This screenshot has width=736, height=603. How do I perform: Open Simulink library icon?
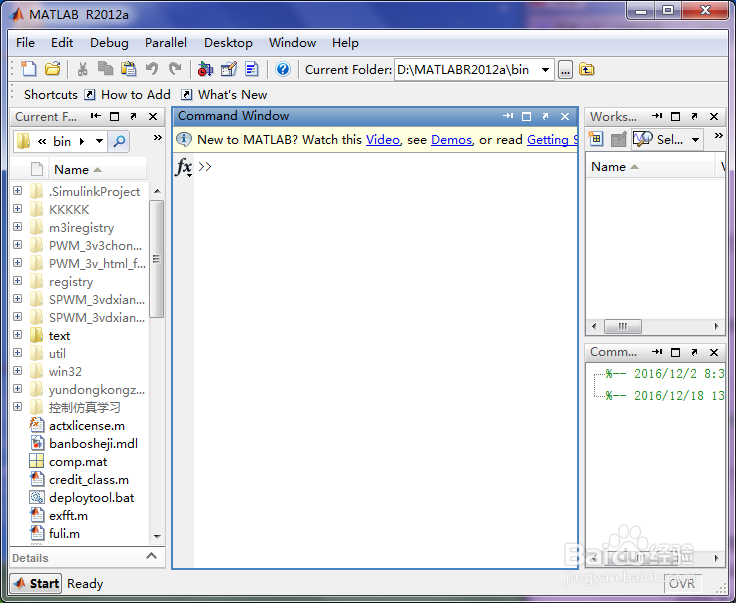tap(205, 69)
